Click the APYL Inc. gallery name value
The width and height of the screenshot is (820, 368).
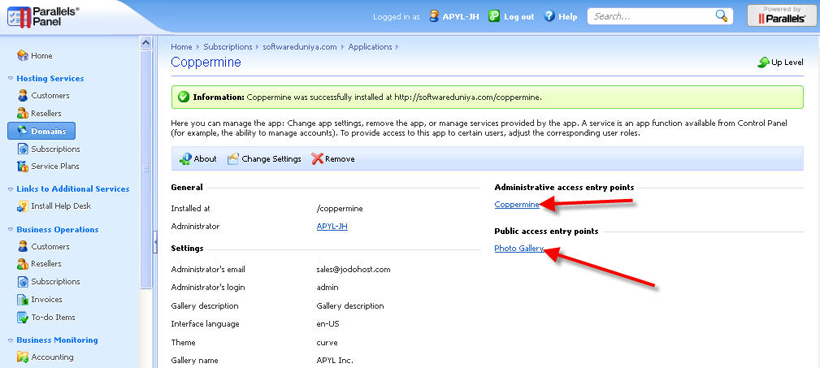pyautogui.click(x=335, y=361)
